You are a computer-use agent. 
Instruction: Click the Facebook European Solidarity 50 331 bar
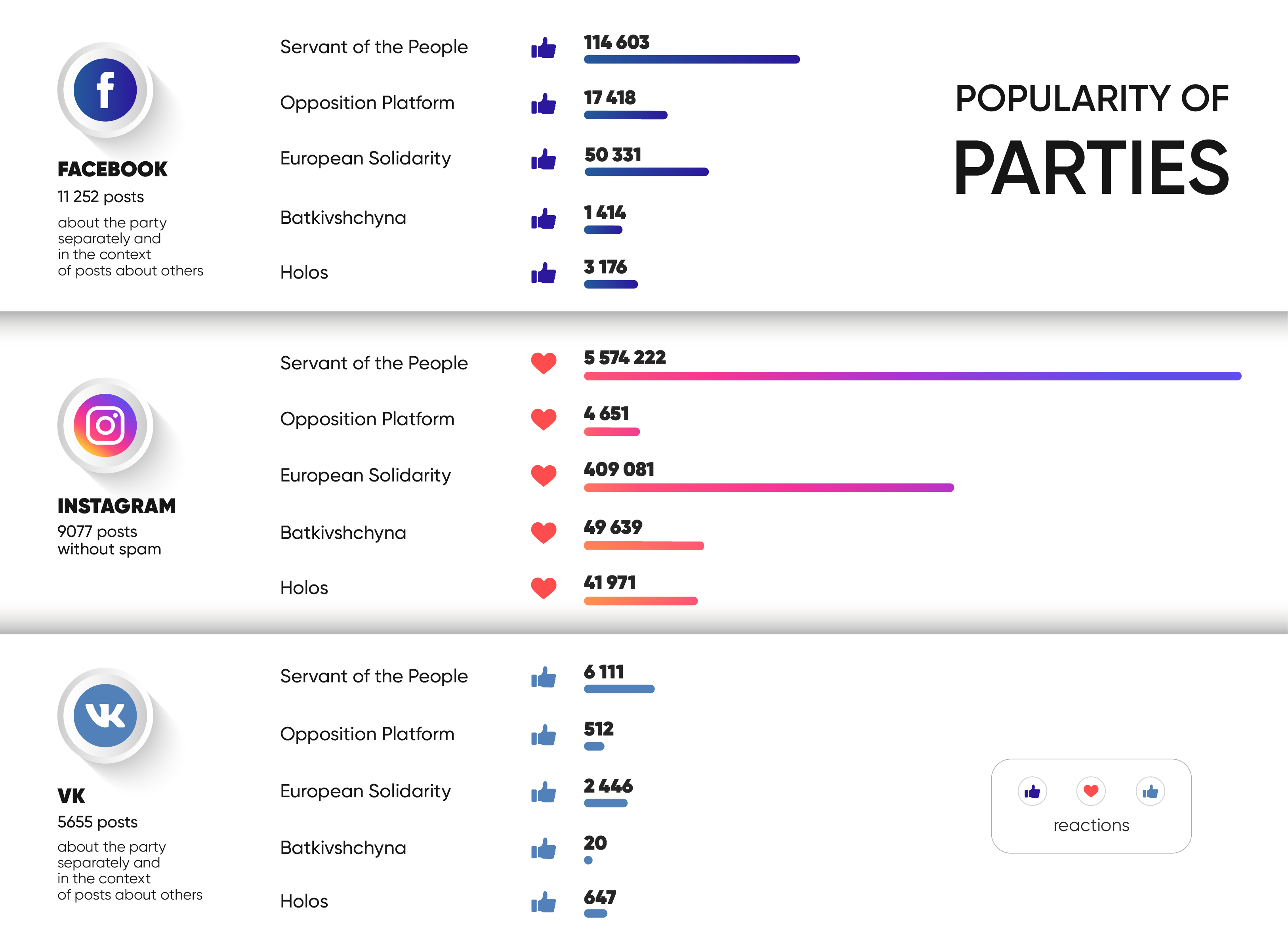click(x=646, y=172)
